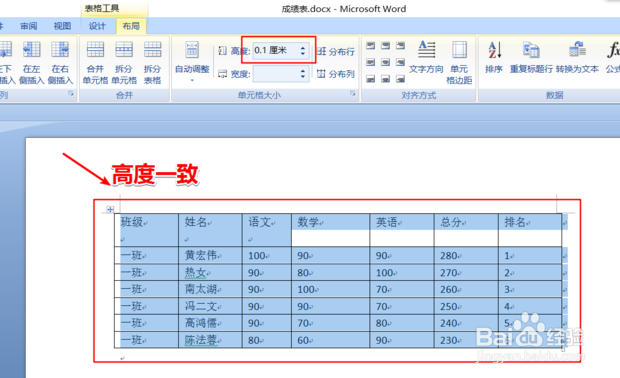Align text center left icon
620x378 pixels.
pos(370,62)
